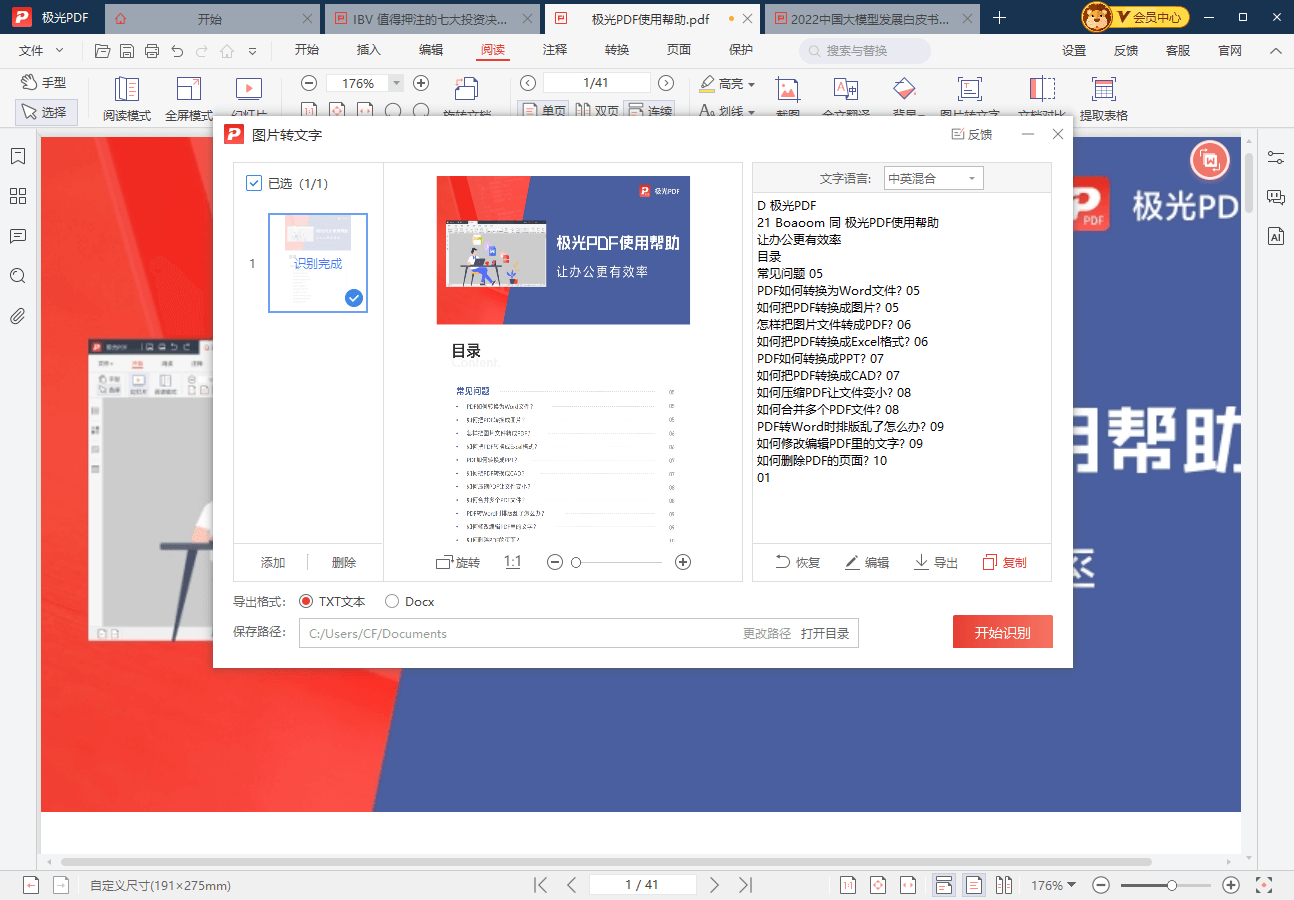This screenshot has width=1294, height=900.
Task: Jump to the first page in status bar
Action: [x=541, y=885]
